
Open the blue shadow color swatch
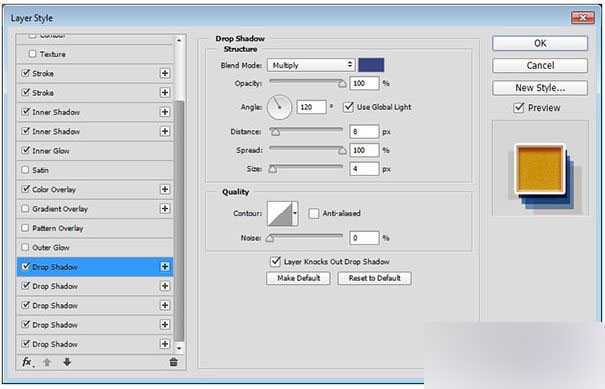coord(371,65)
